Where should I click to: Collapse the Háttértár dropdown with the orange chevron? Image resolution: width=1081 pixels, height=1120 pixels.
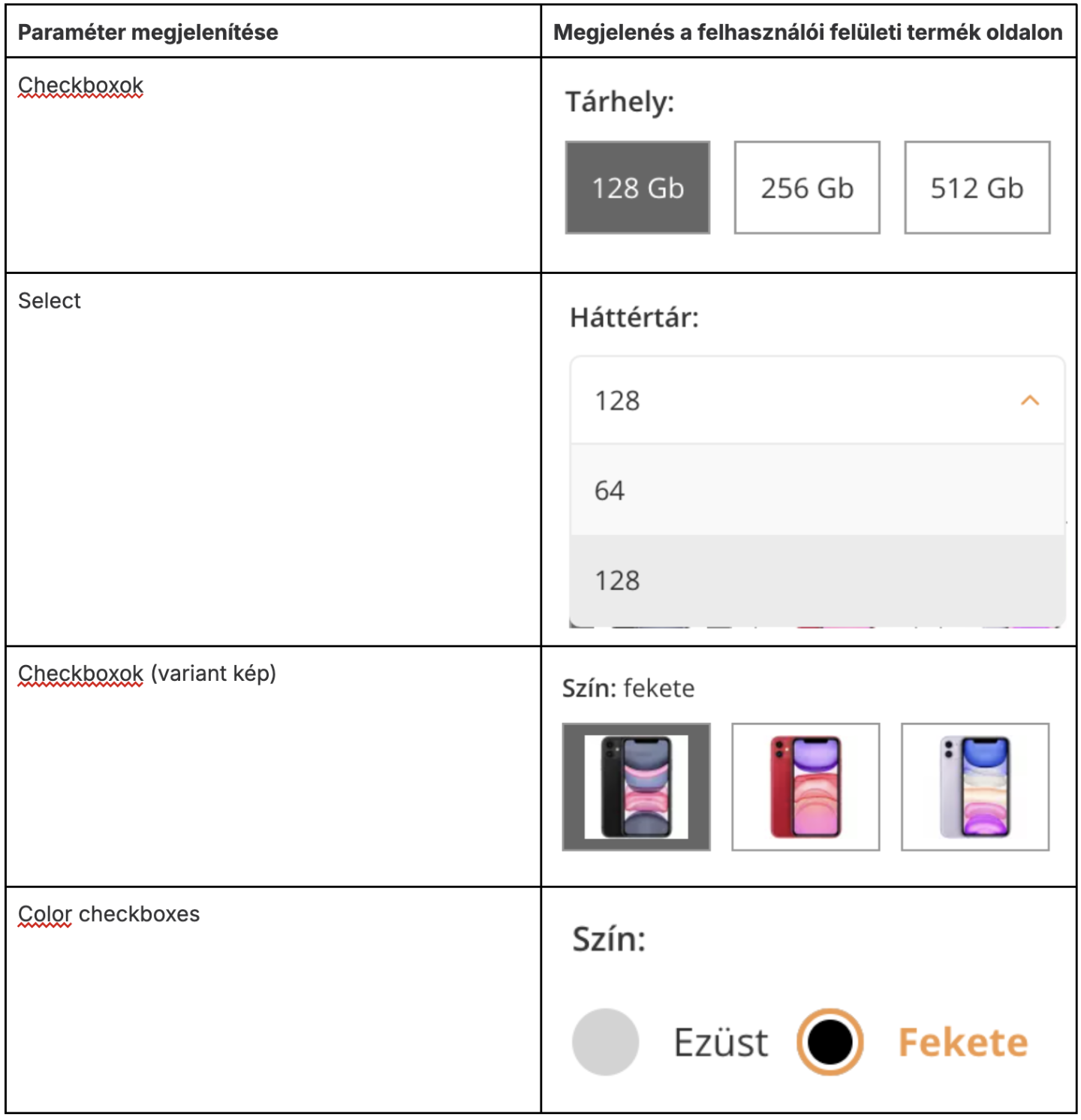(1030, 401)
